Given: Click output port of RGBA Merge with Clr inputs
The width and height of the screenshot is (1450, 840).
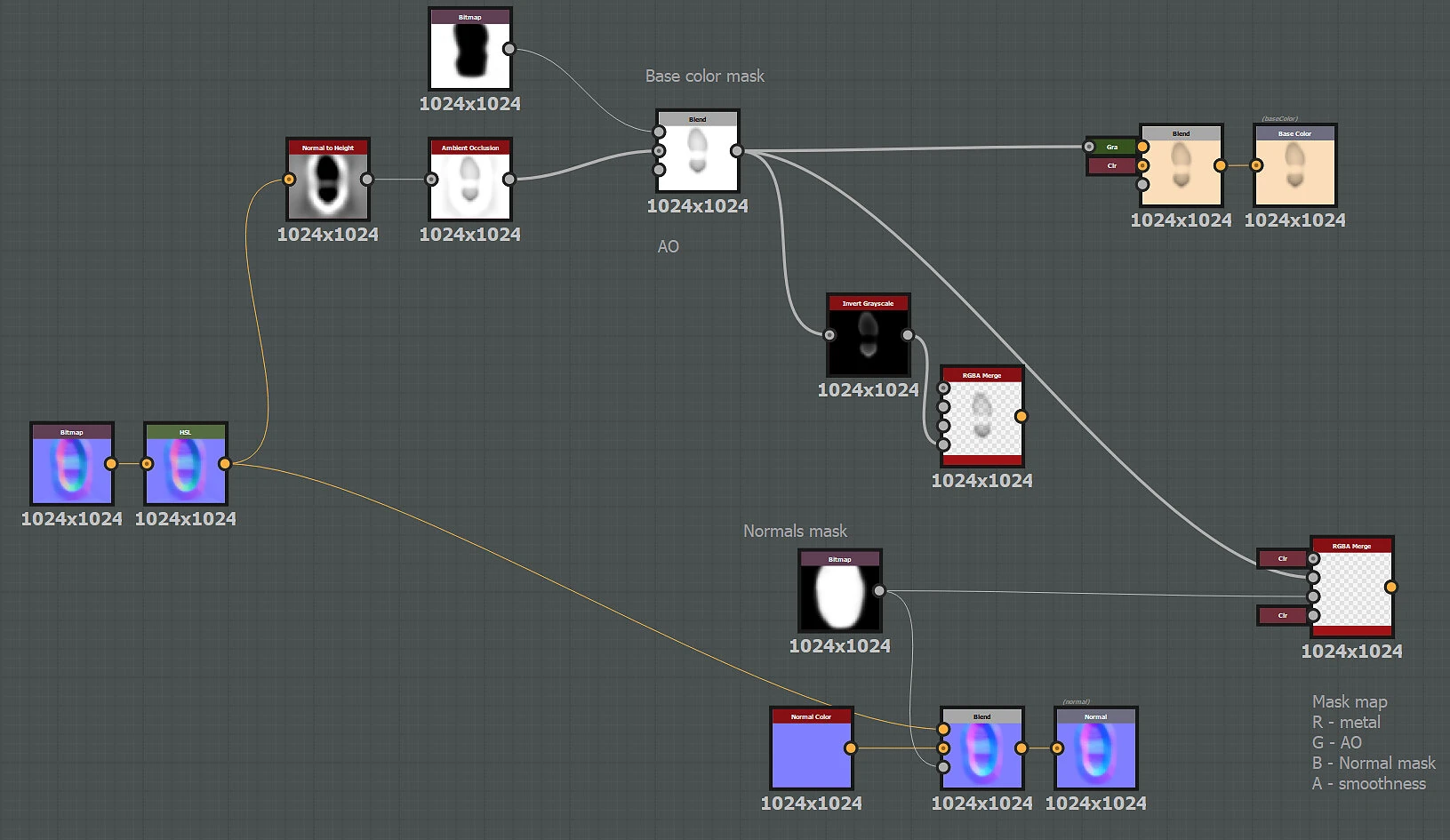Looking at the screenshot, I should click(x=1391, y=587).
